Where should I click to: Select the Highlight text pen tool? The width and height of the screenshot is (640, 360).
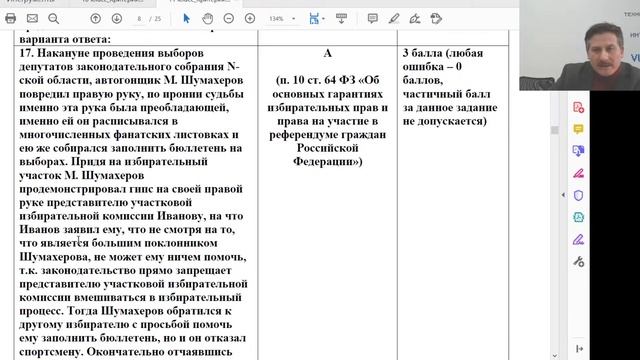[394, 18]
